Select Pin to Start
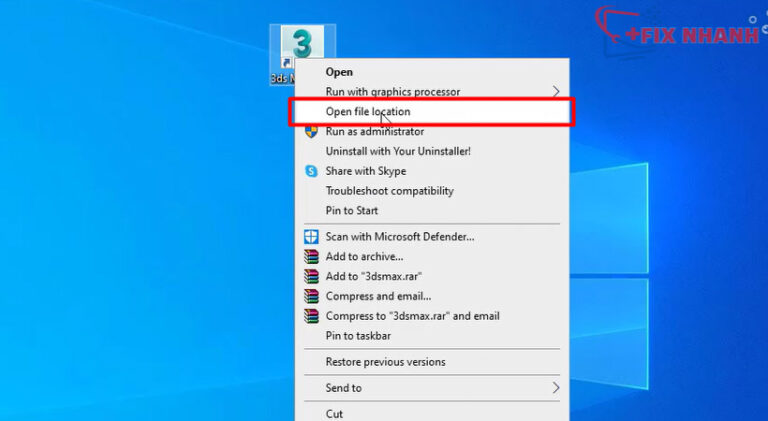768x421 pixels. (432, 210)
